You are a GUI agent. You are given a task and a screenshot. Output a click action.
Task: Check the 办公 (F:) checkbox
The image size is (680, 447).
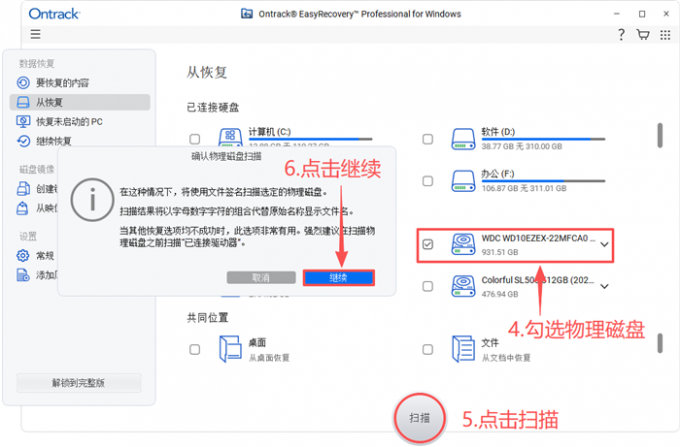428,181
